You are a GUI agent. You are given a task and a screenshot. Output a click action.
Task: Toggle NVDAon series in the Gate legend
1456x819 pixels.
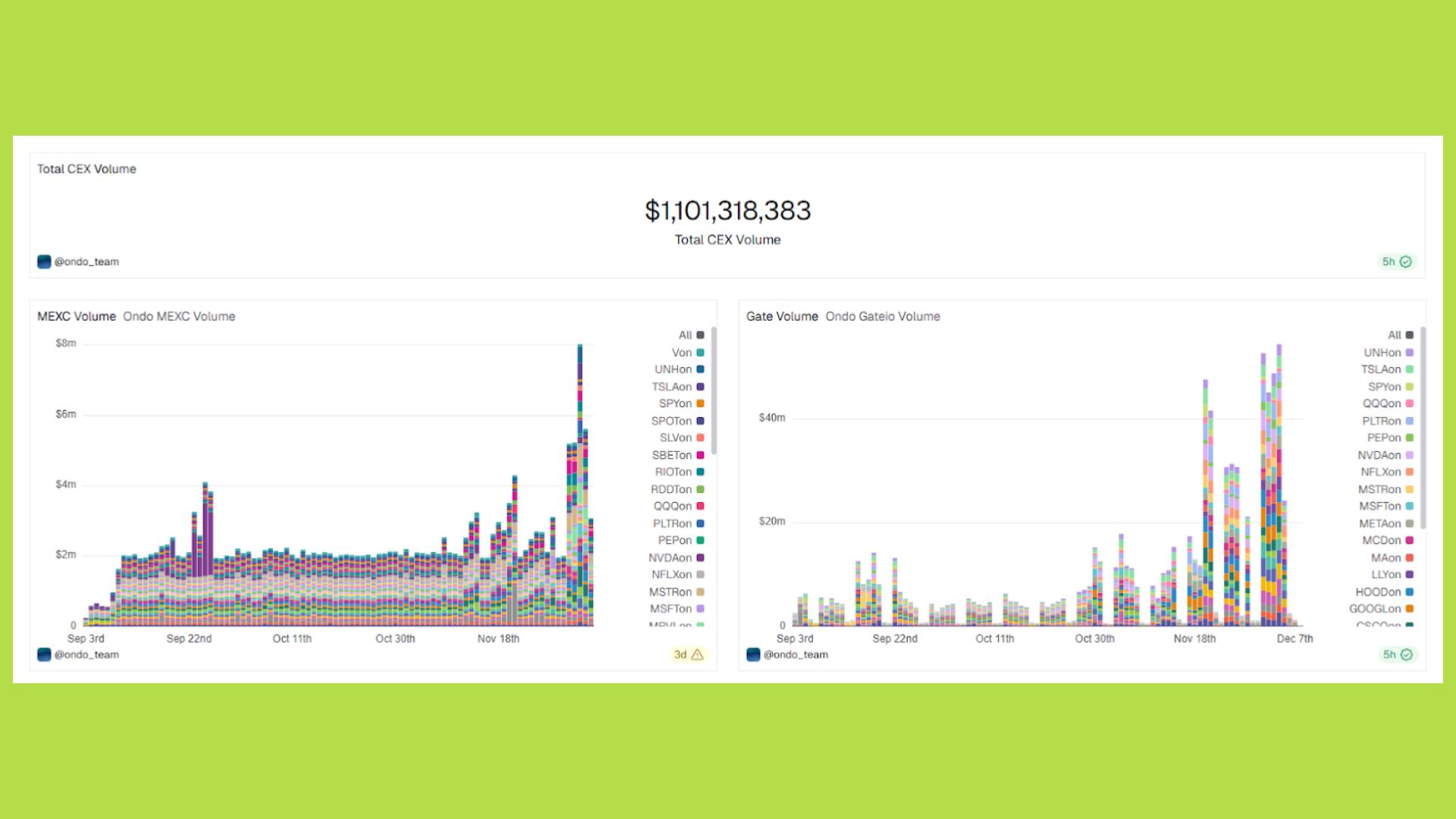1379,455
